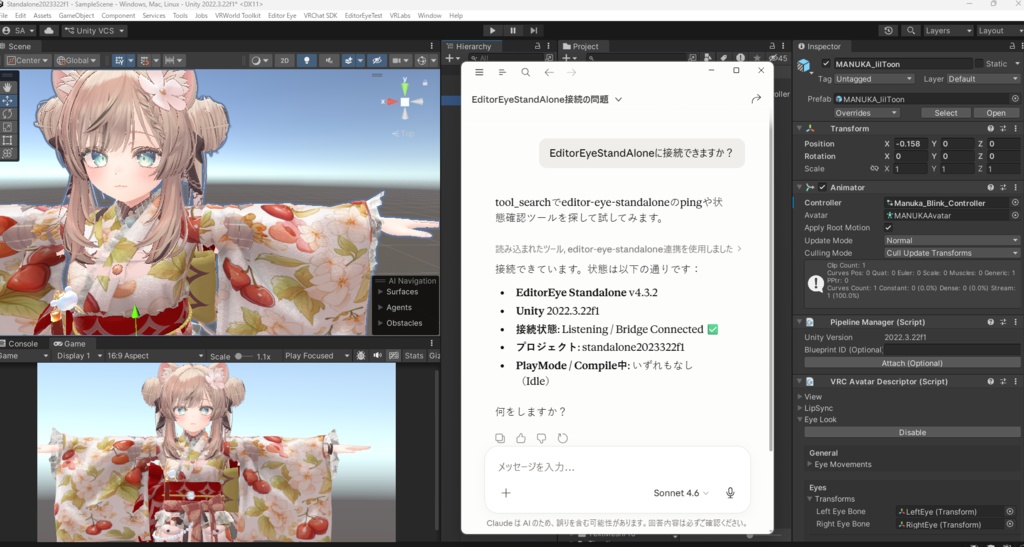Toggle the Static checkbox
Screen dimensions: 1024x547
pos(979,64)
